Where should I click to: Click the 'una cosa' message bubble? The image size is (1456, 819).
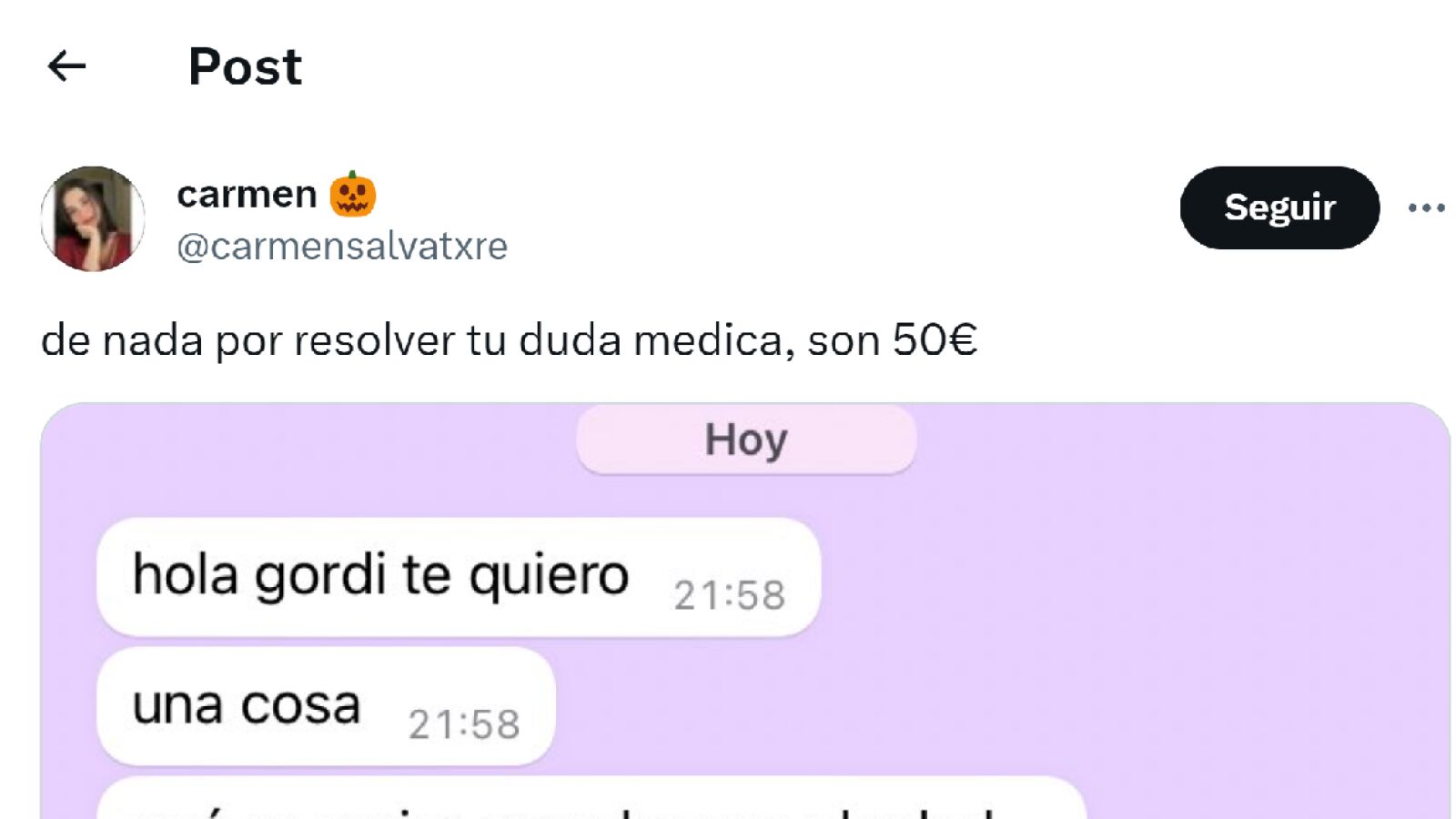tap(326, 706)
